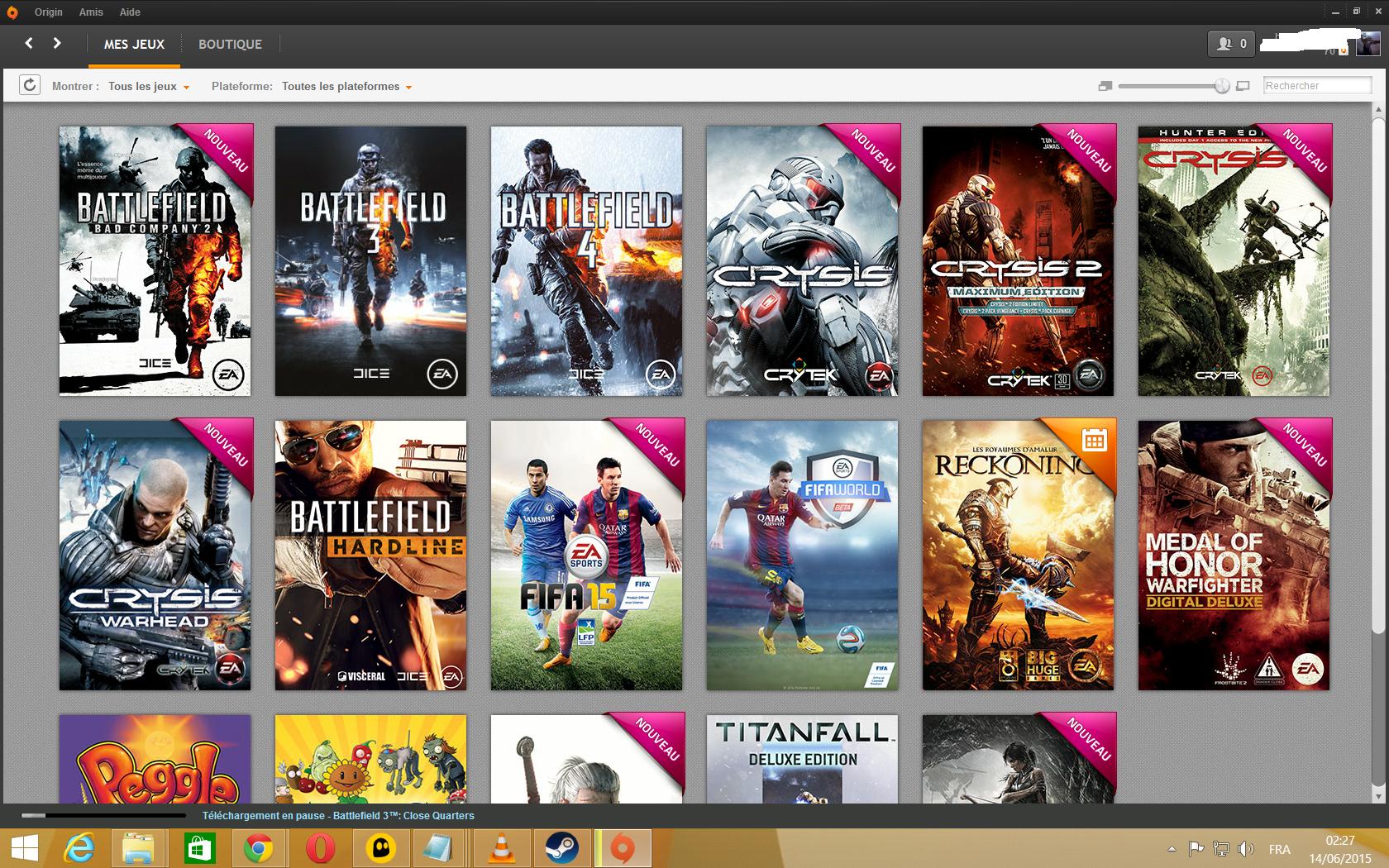
Task: Click the paused download status text
Action: click(338, 816)
